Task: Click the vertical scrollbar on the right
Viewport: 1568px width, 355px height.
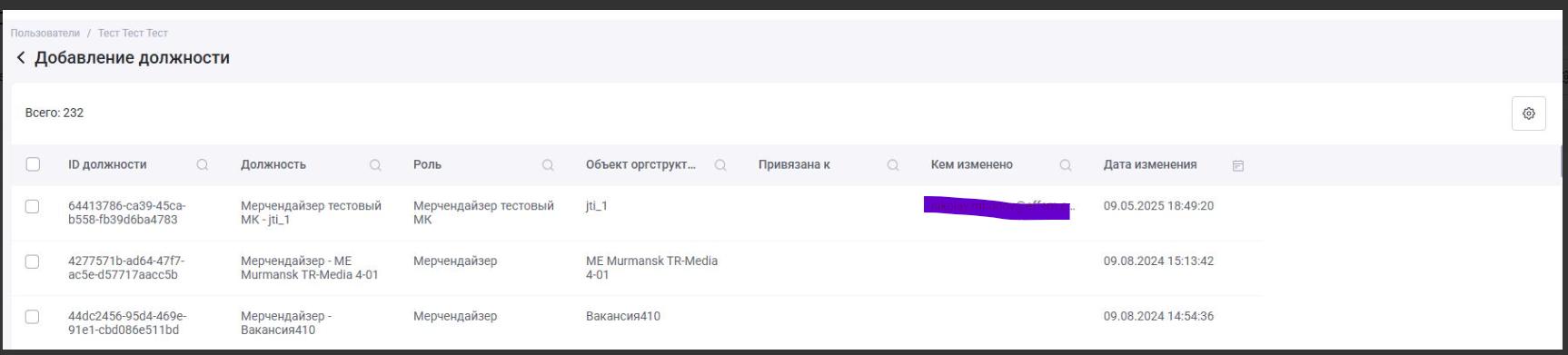Action: tap(1563, 163)
